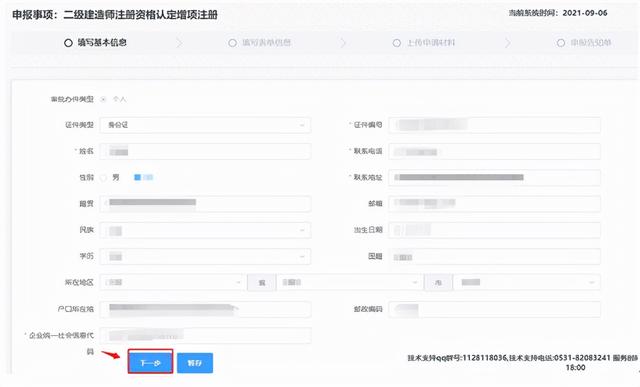Click the 籍贯 input field
Image resolution: width=640 pixels, height=387 pixels.
tap(205, 204)
